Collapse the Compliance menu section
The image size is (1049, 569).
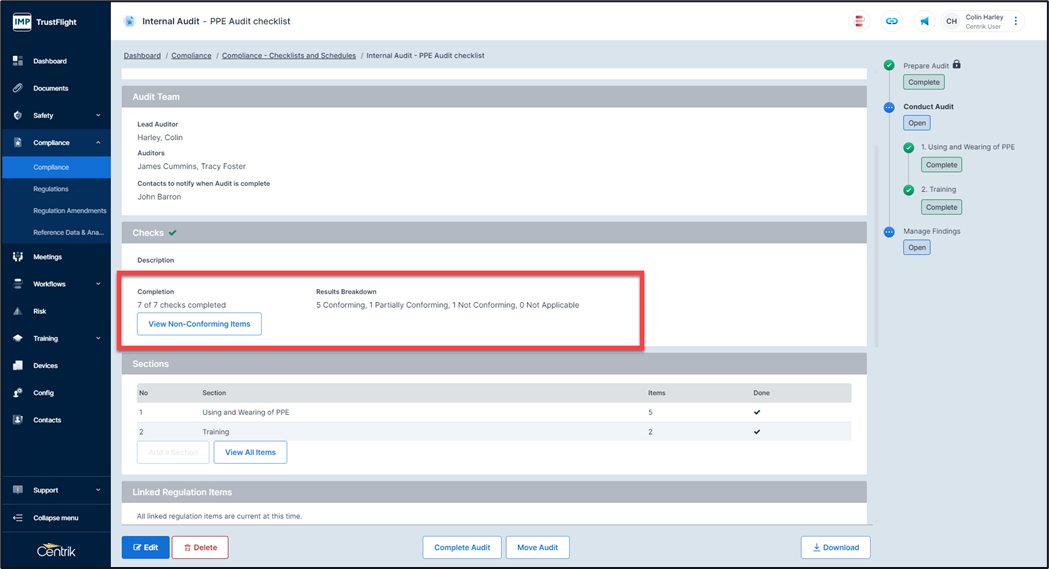tap(98, 143)
